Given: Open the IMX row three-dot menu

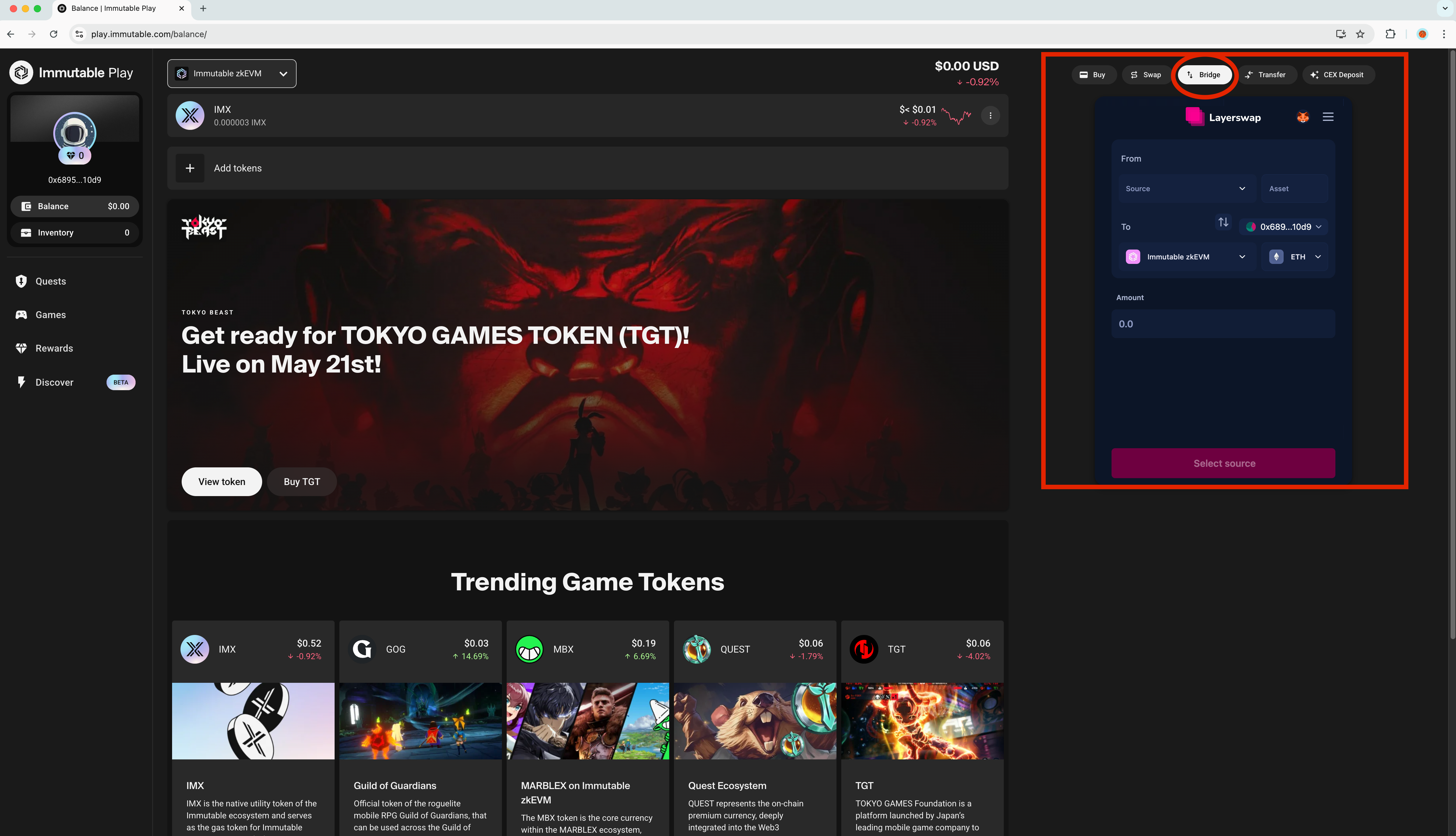Looking at the screenshot, I should click(x=990, y=115).
